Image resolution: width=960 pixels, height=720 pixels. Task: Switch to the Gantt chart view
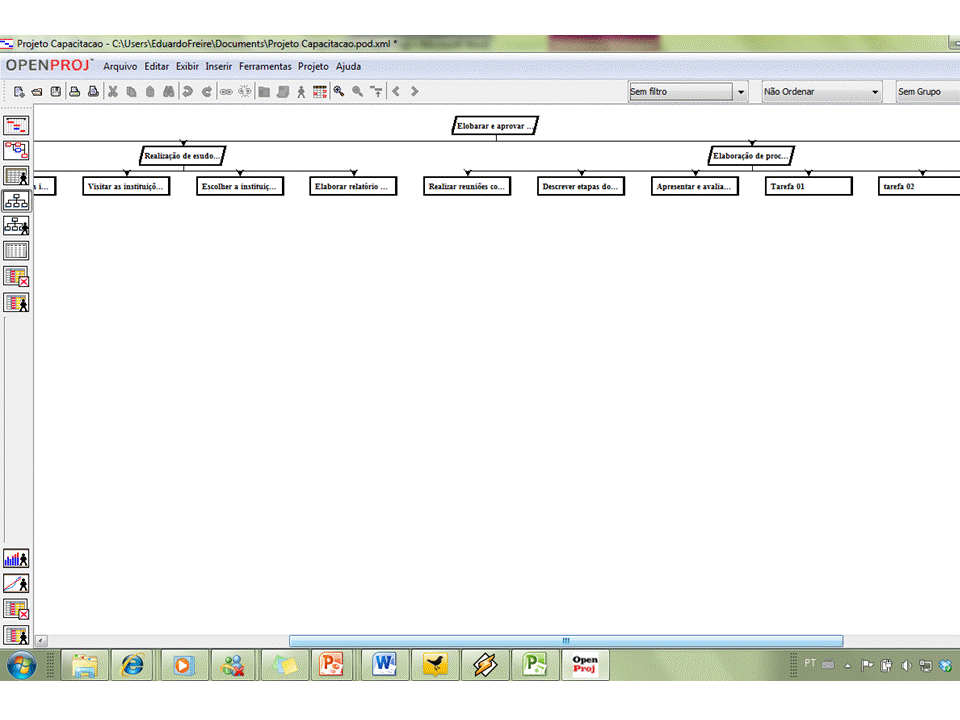(16, 125)
